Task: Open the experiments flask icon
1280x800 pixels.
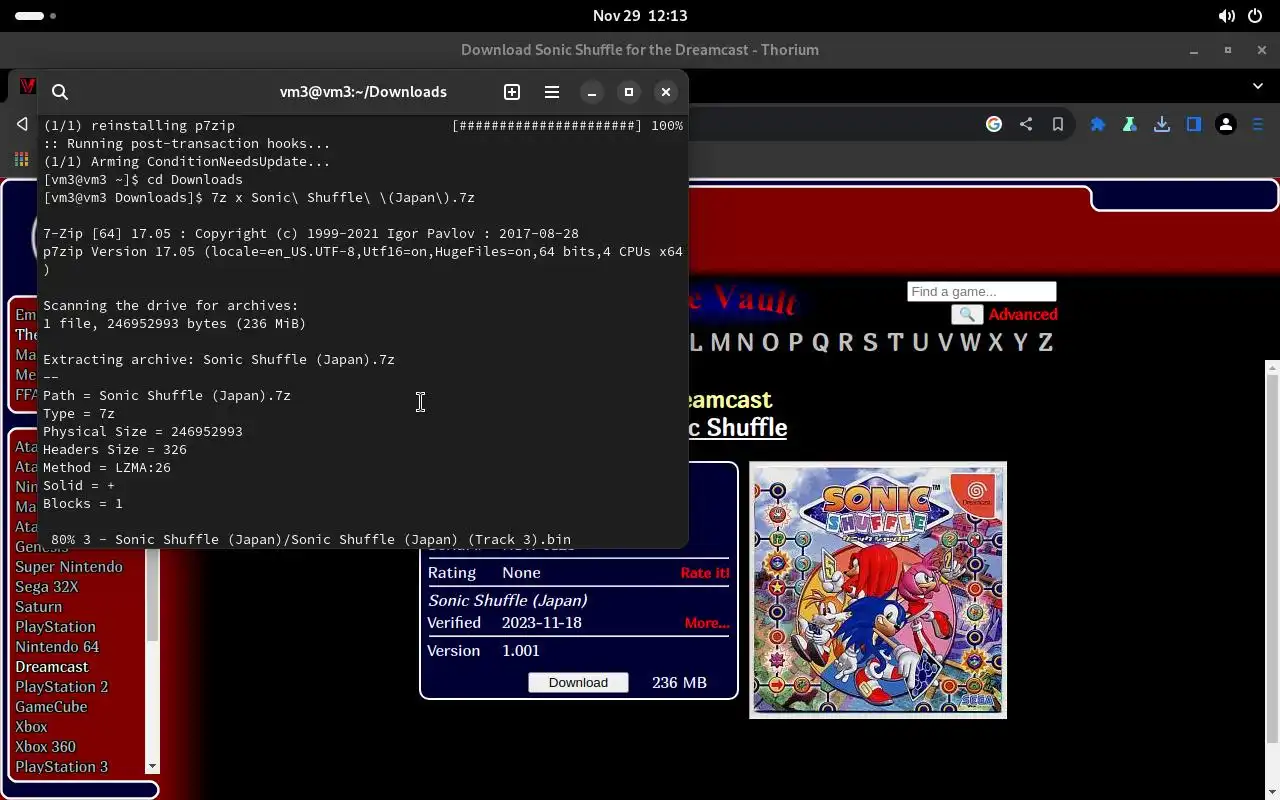Action: click(x=1130, y=124)
